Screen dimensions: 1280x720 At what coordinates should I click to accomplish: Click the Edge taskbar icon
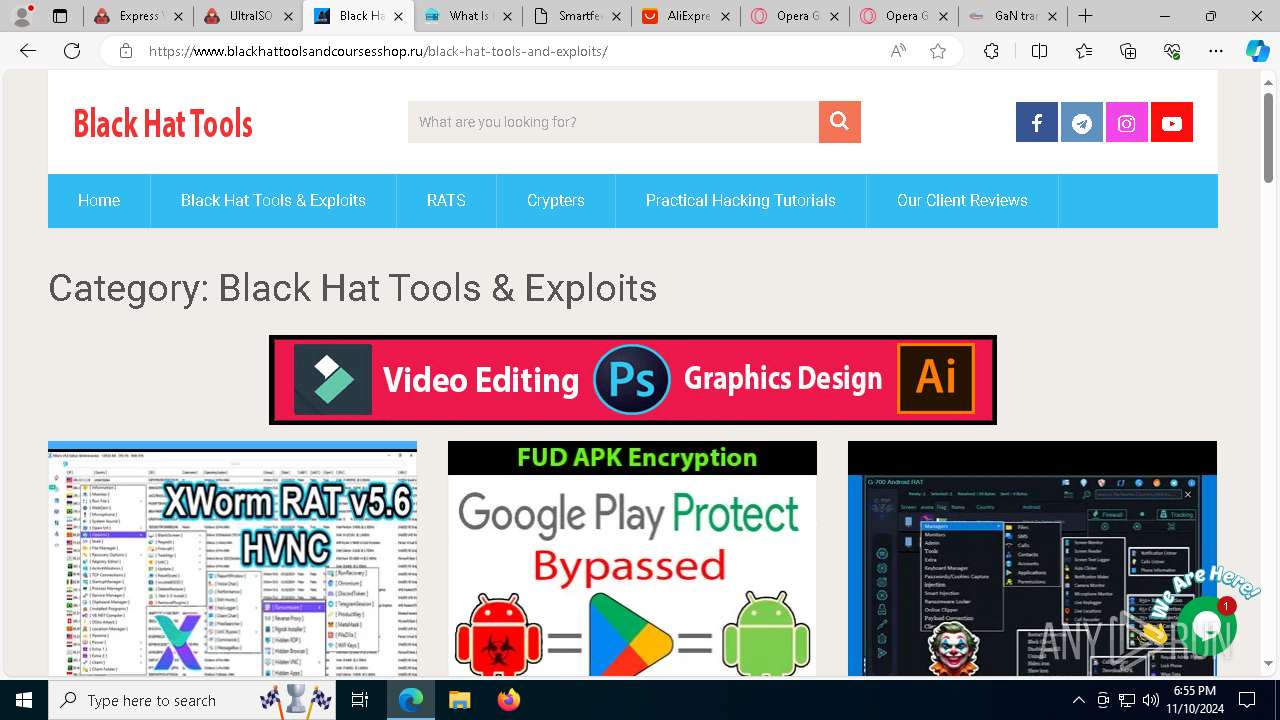[411, 700]
